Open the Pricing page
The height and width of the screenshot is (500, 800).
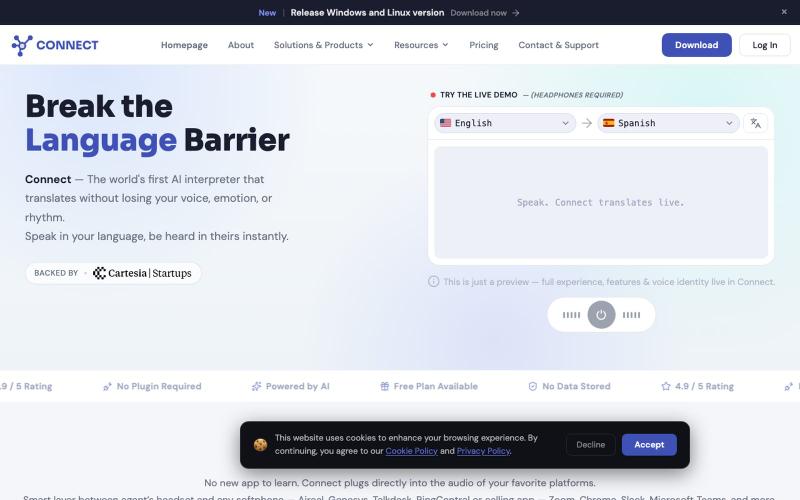(484, 45)
